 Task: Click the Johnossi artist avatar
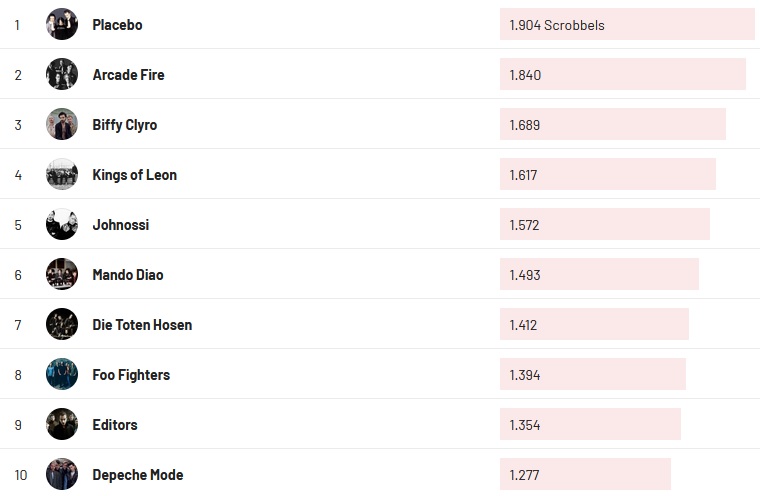coord(62,224)
